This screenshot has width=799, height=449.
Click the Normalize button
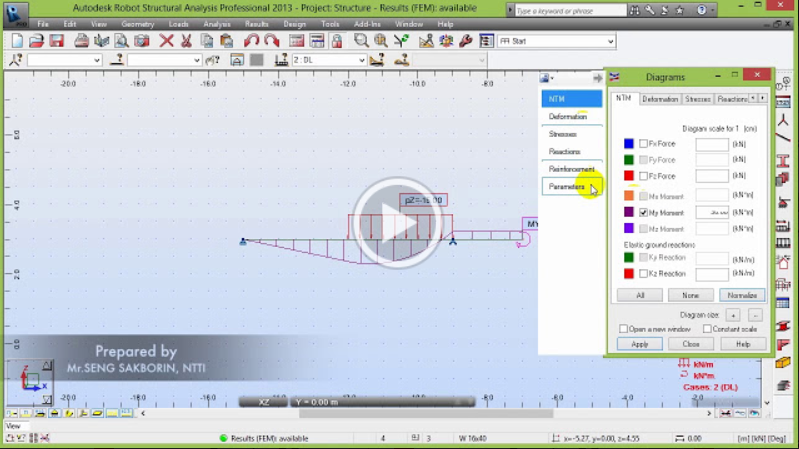point(742,295)
